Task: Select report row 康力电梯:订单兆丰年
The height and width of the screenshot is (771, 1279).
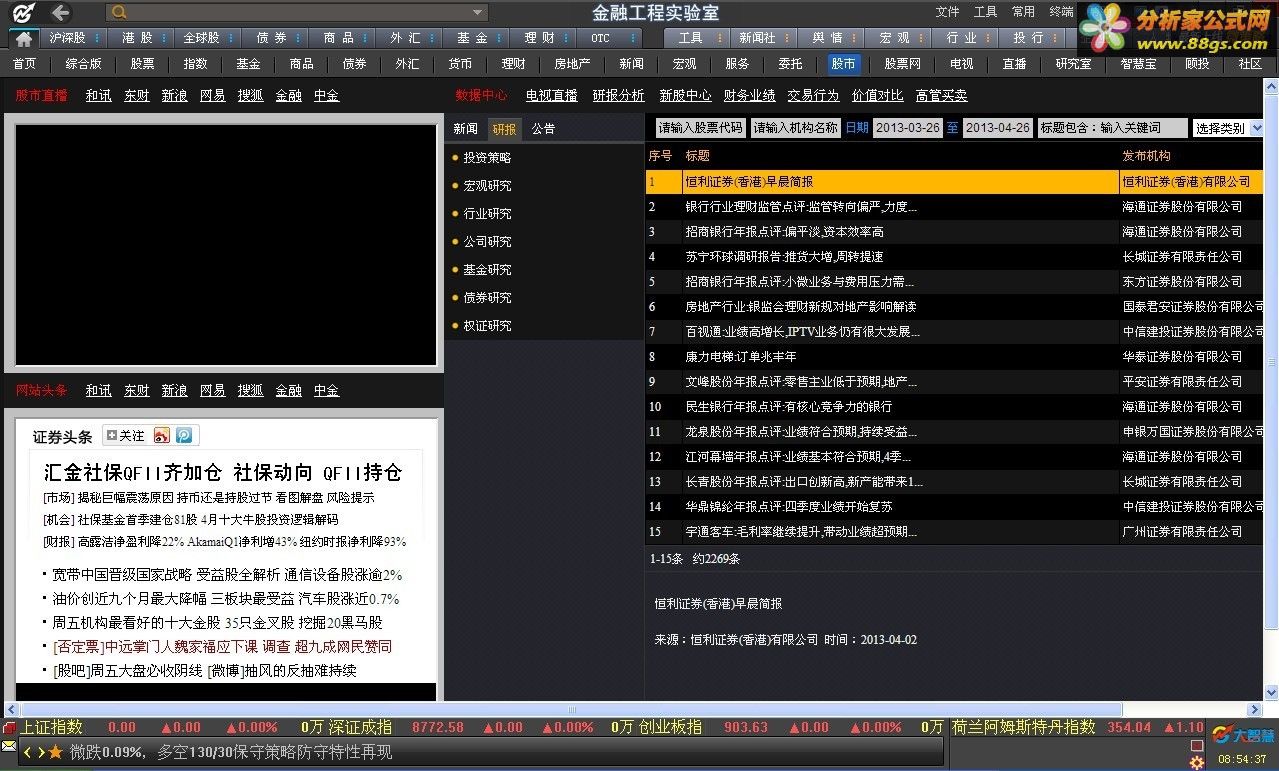Action: click(955, 357)
